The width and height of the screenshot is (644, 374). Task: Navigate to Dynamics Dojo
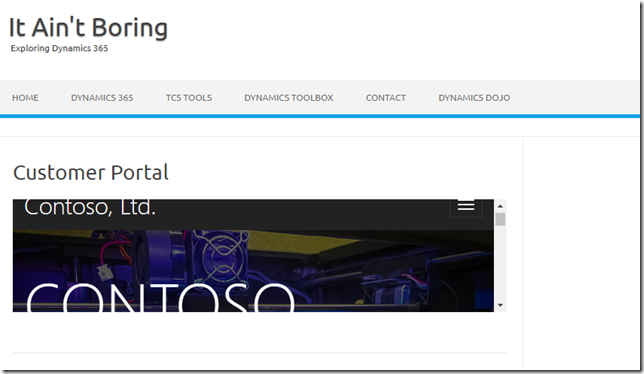click(x=474, y=98)
